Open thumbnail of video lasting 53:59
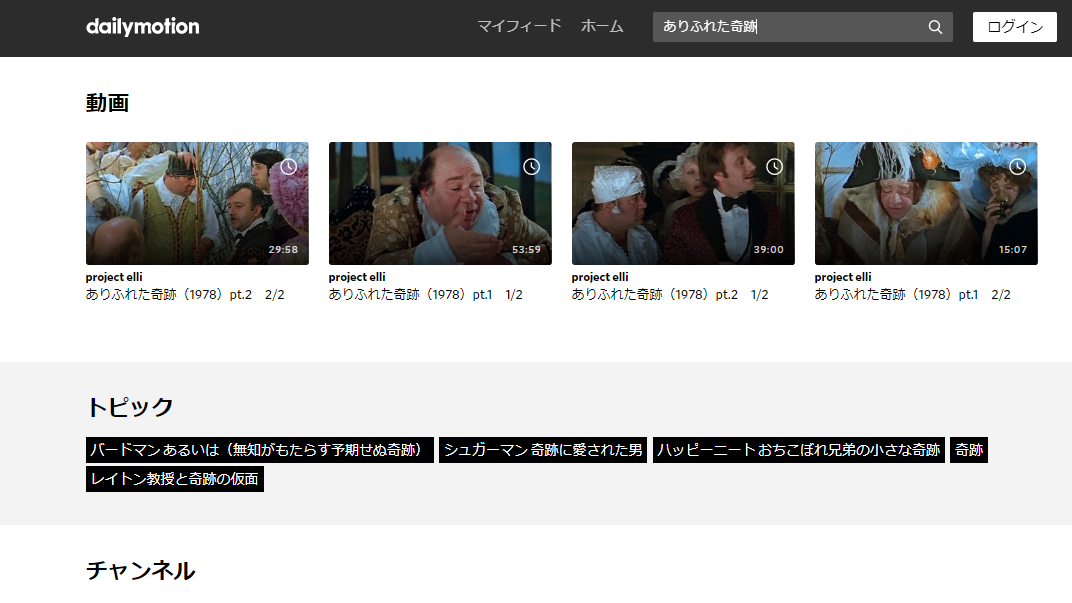Screen dimensions: 1072x603 440,203
